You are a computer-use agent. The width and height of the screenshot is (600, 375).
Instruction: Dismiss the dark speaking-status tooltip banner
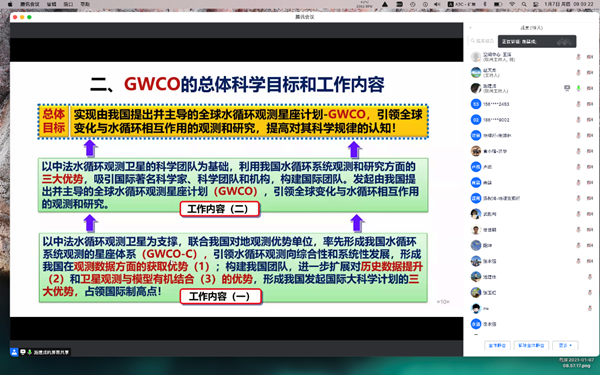tap(537, 41)
